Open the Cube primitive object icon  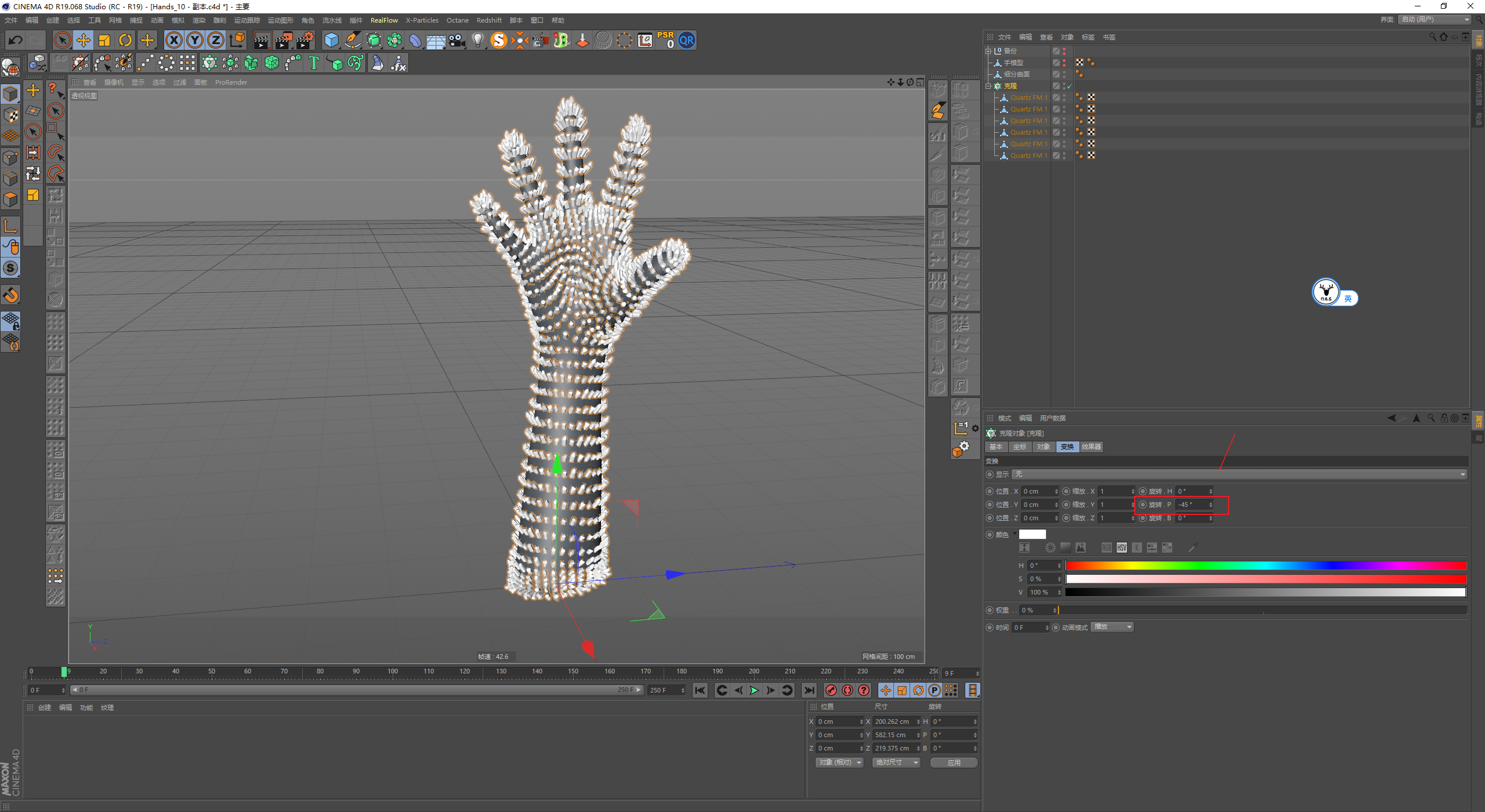pyautogui.click(x=331, y=40)
